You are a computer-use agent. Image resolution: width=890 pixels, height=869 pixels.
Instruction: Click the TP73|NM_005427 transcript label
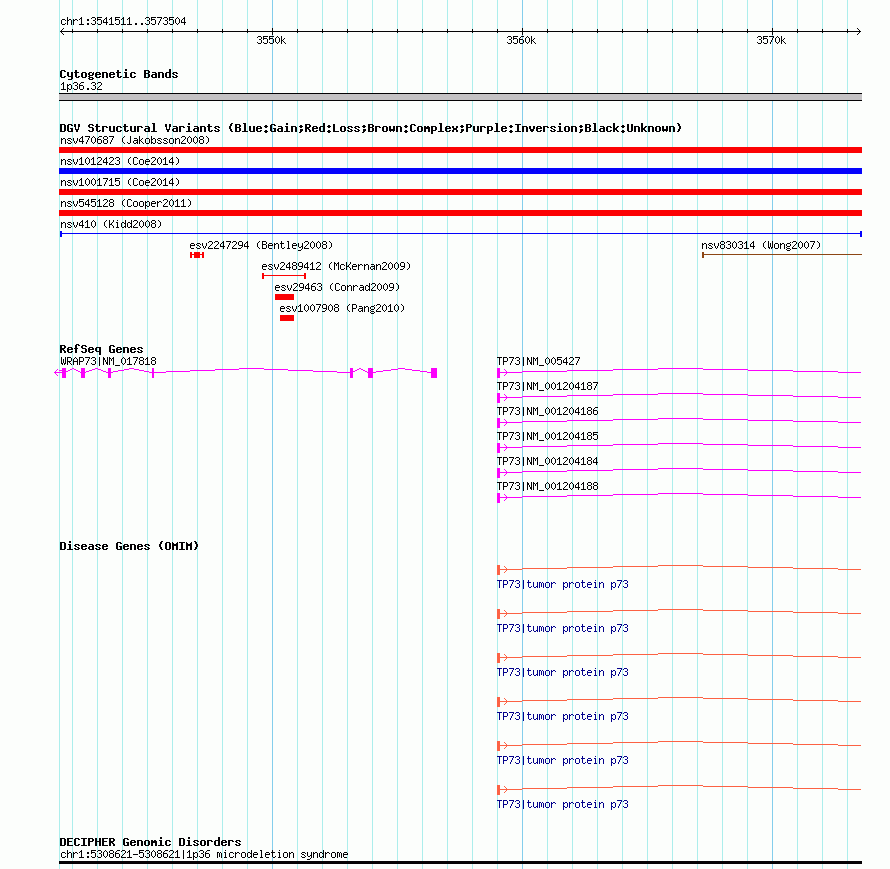(x=539, y=361)
